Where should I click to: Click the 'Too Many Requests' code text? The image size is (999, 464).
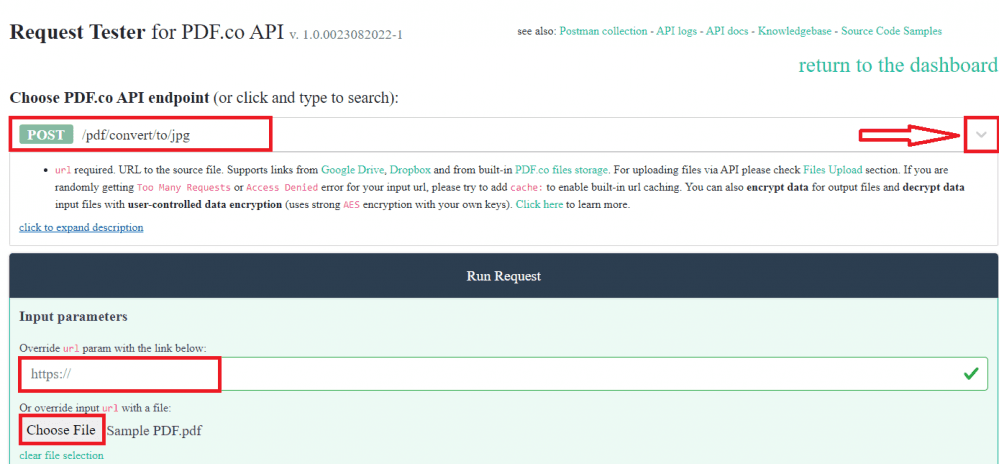click(x=184, y=188)
